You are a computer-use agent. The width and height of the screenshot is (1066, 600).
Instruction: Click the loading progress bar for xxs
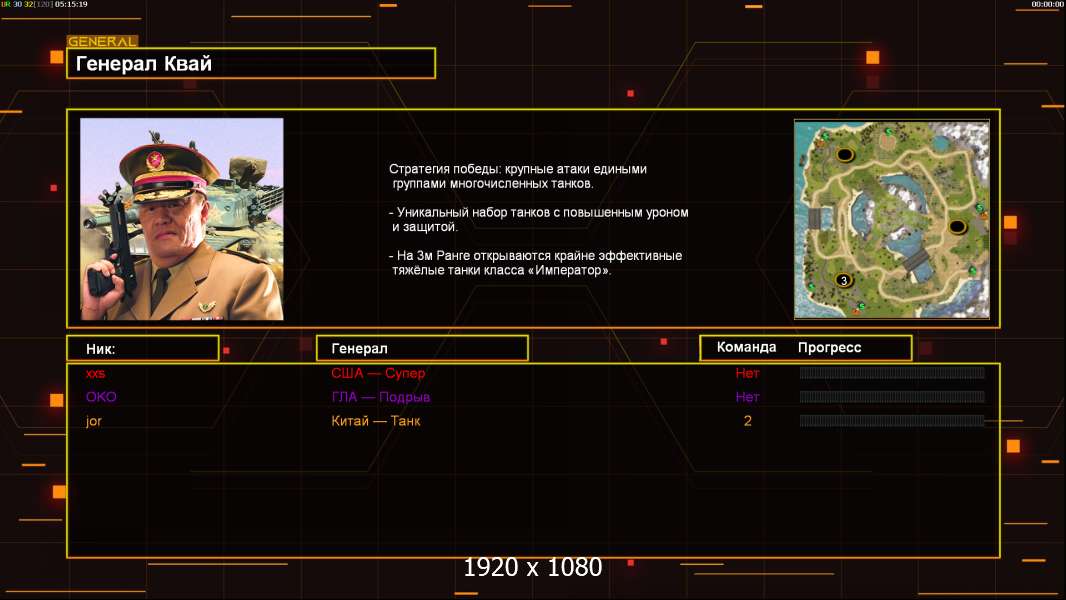[x=892, y=373]
